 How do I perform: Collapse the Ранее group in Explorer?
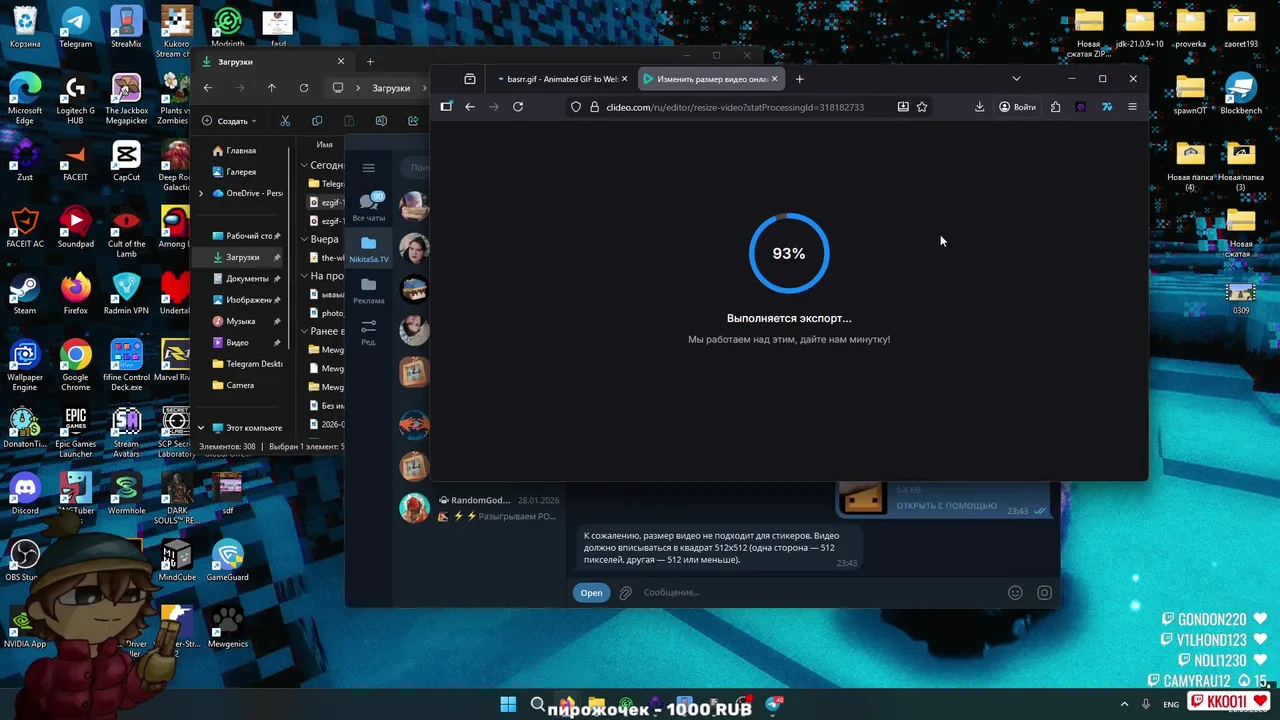click(x=304, y=331)
